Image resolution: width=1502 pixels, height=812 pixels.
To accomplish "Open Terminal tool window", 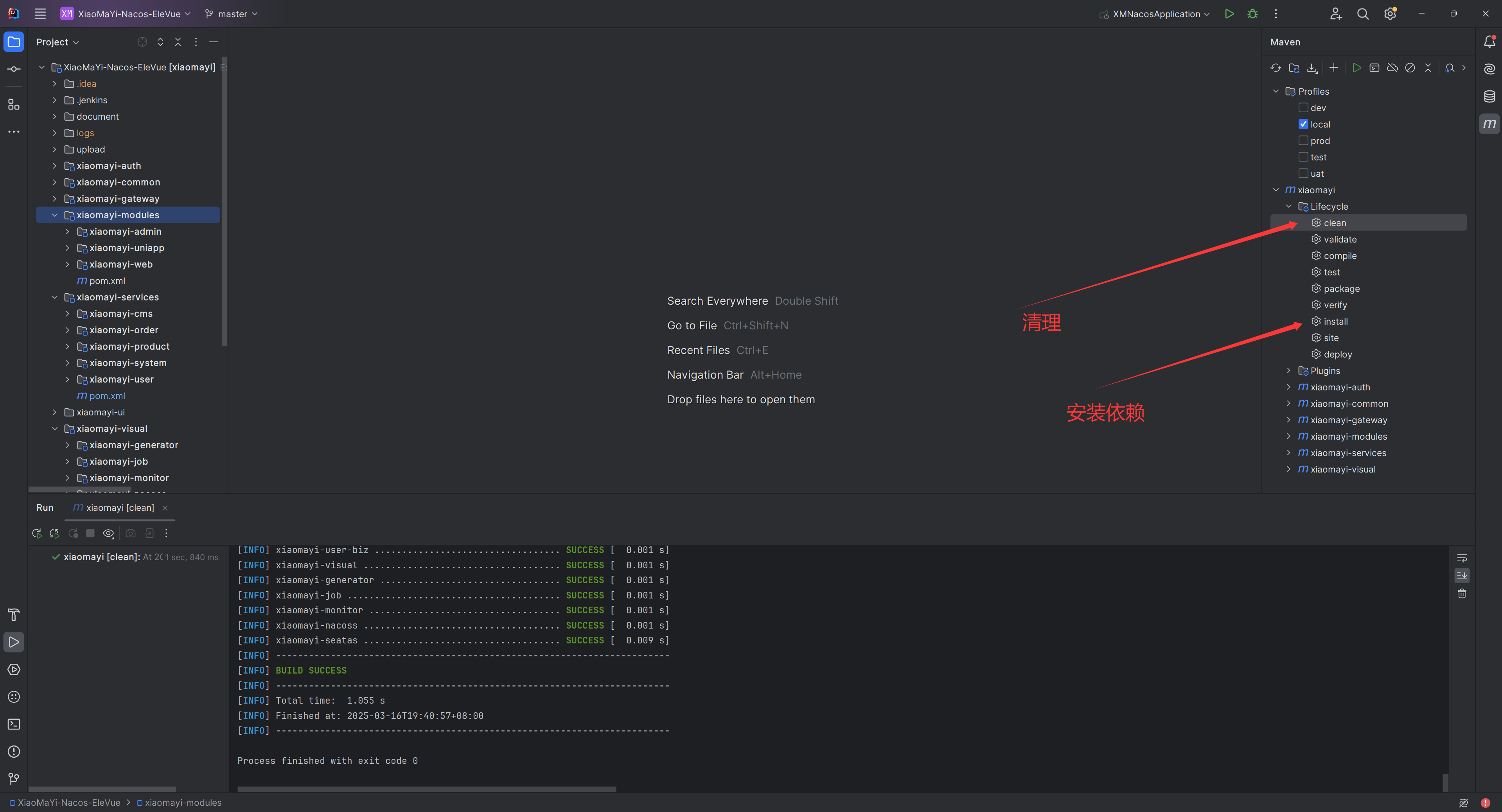I will click(x=14, y=724).
